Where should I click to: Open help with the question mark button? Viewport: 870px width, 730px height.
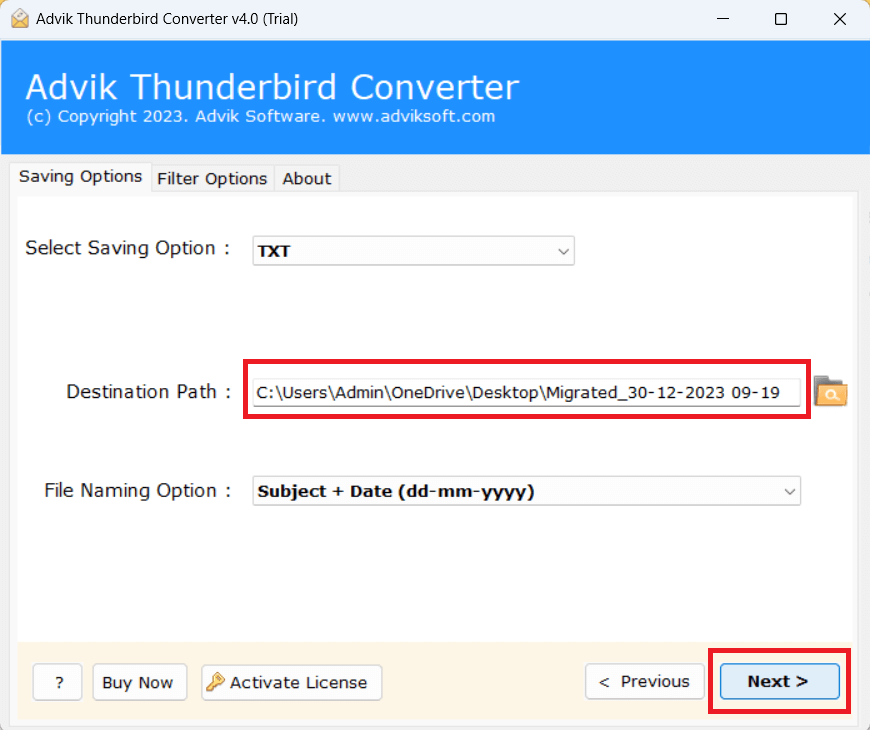tap(58, 682)
